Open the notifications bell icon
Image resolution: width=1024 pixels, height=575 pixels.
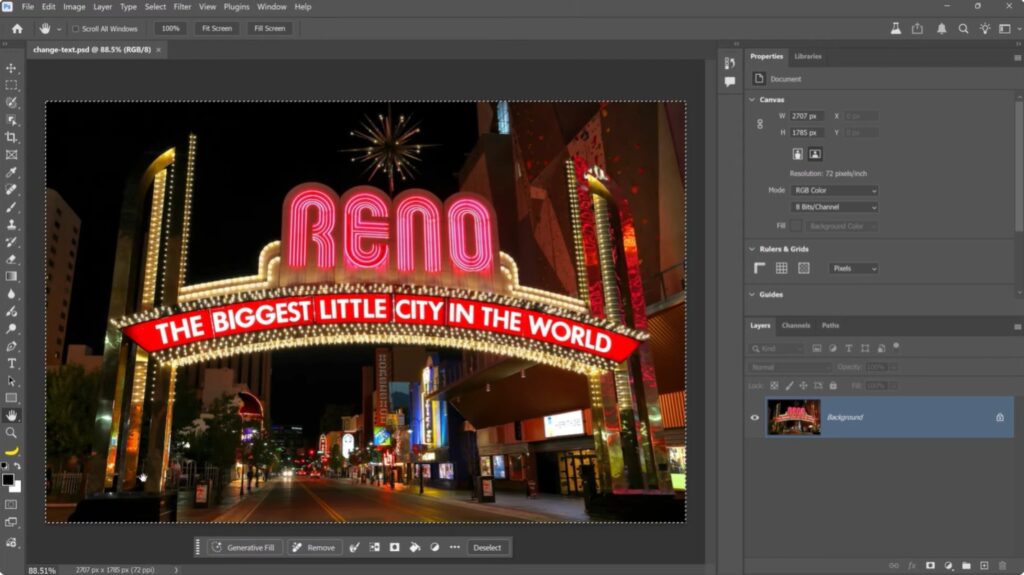tap(941, 29)
